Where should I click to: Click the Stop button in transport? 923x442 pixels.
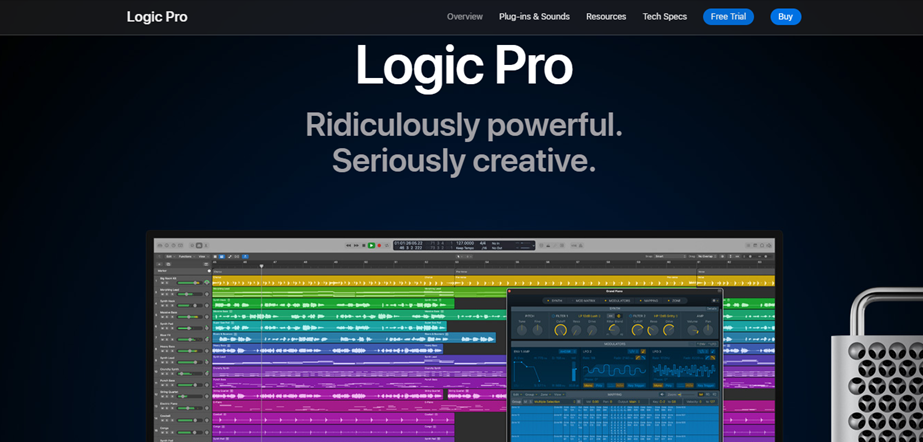click(x=363, y=245)
